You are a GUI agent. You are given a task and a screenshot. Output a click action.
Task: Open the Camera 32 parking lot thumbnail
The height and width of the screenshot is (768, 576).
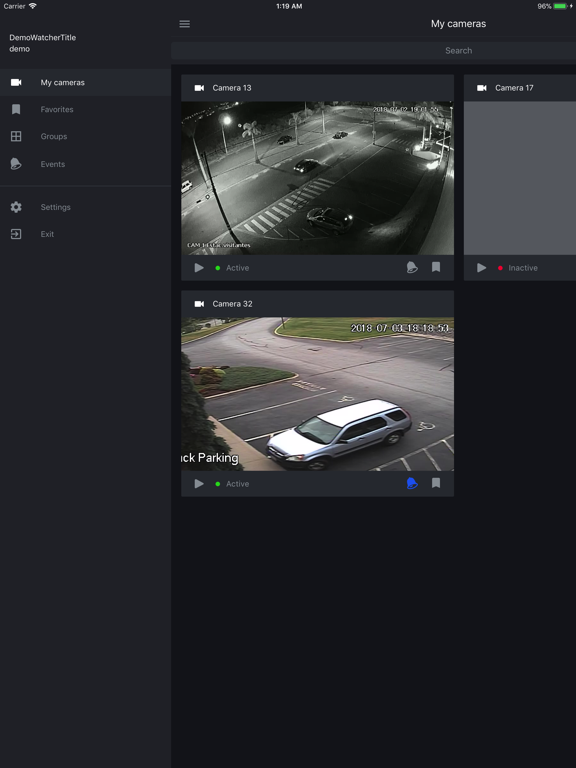(x=317, y=394)
